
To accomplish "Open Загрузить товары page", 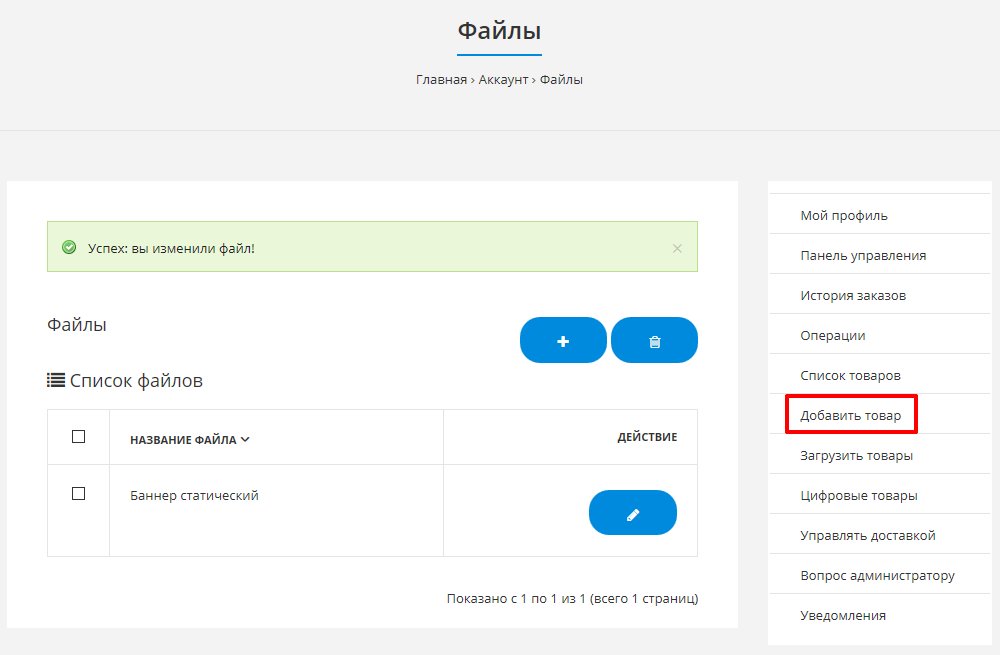I will (856, 455).
